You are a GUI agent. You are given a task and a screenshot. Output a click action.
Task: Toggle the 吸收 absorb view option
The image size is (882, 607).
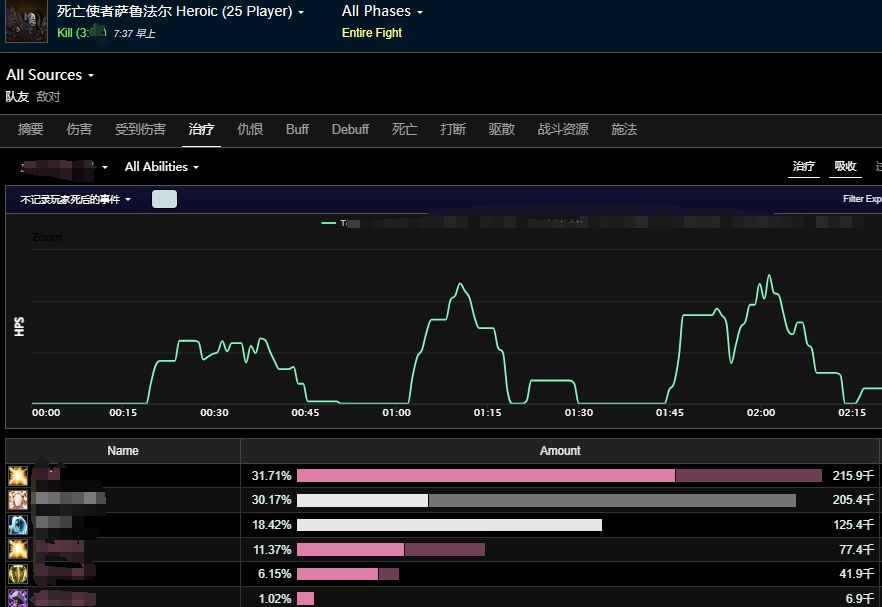click(845, 167)
